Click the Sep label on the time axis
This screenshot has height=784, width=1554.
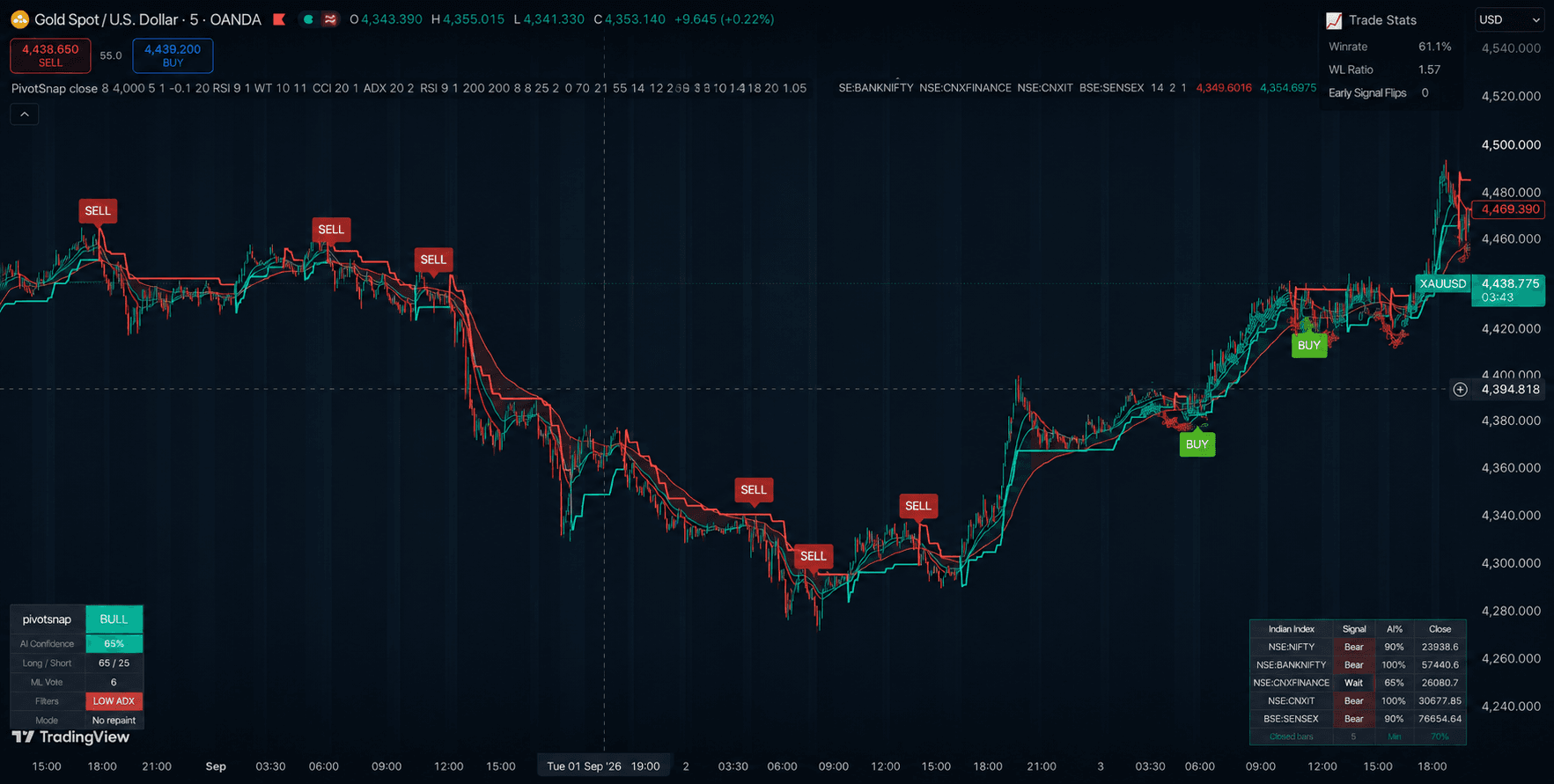point(216,766)
